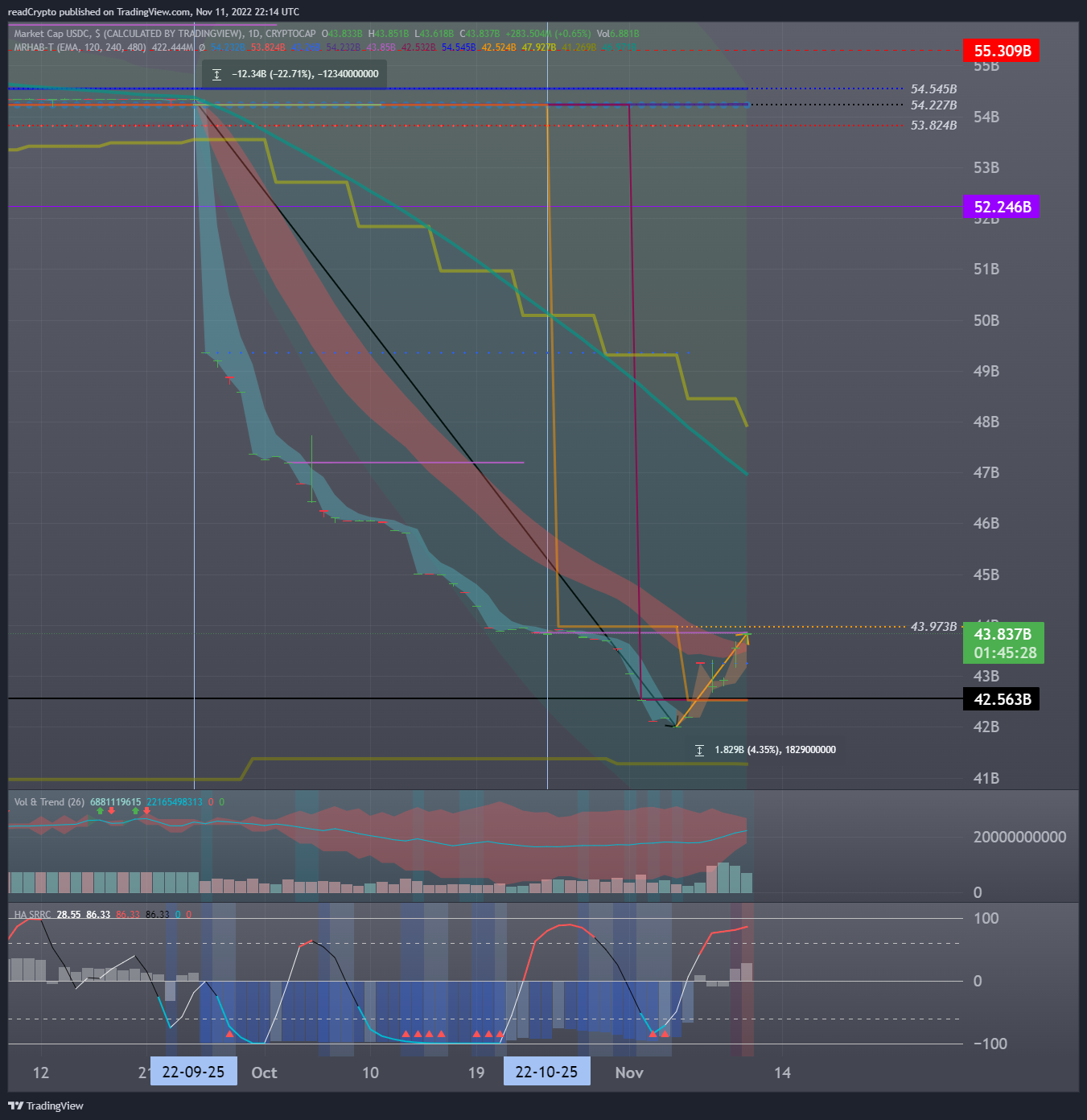This screenshot has width=1087, height=1120.
Task: Click the 20000000000 volume axis label
Action: (1019, 837)
